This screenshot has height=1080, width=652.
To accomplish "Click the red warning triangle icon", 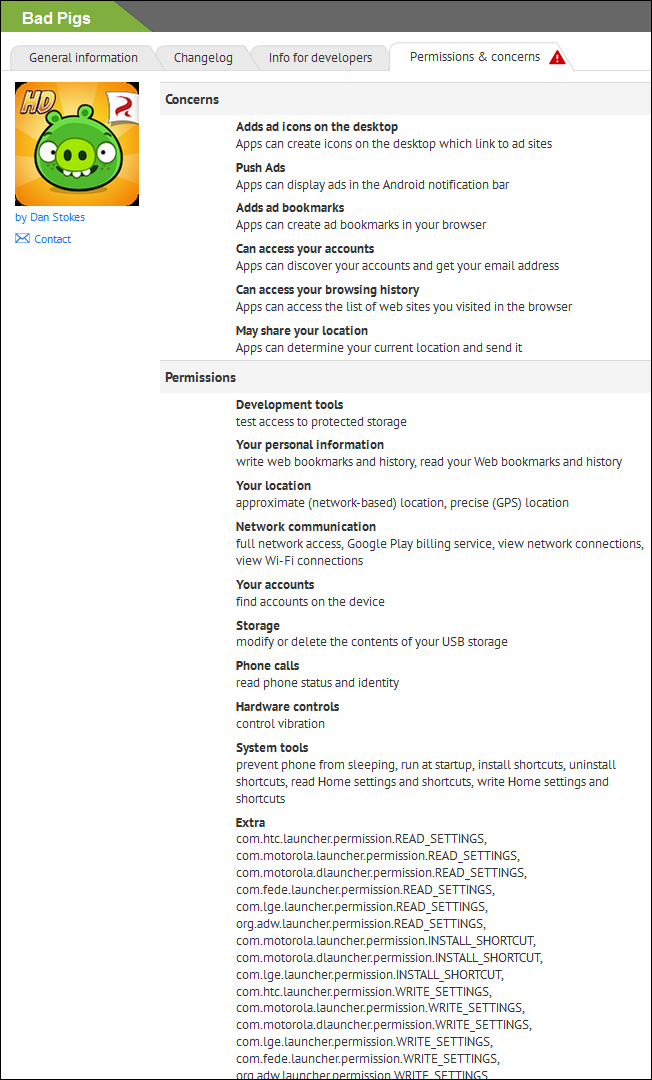I will pyautogui.click(x=557, y=58).
